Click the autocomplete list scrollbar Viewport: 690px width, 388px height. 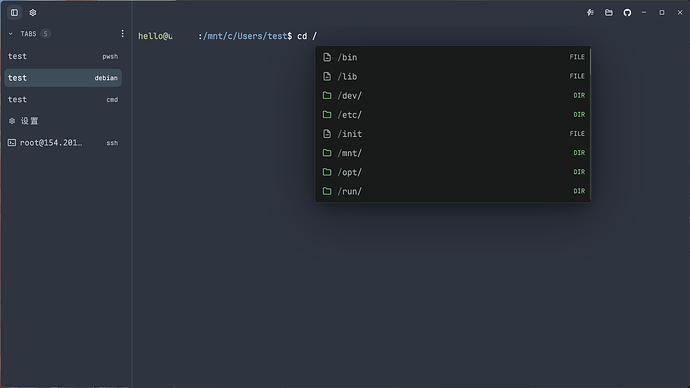[x=590, y=62]
